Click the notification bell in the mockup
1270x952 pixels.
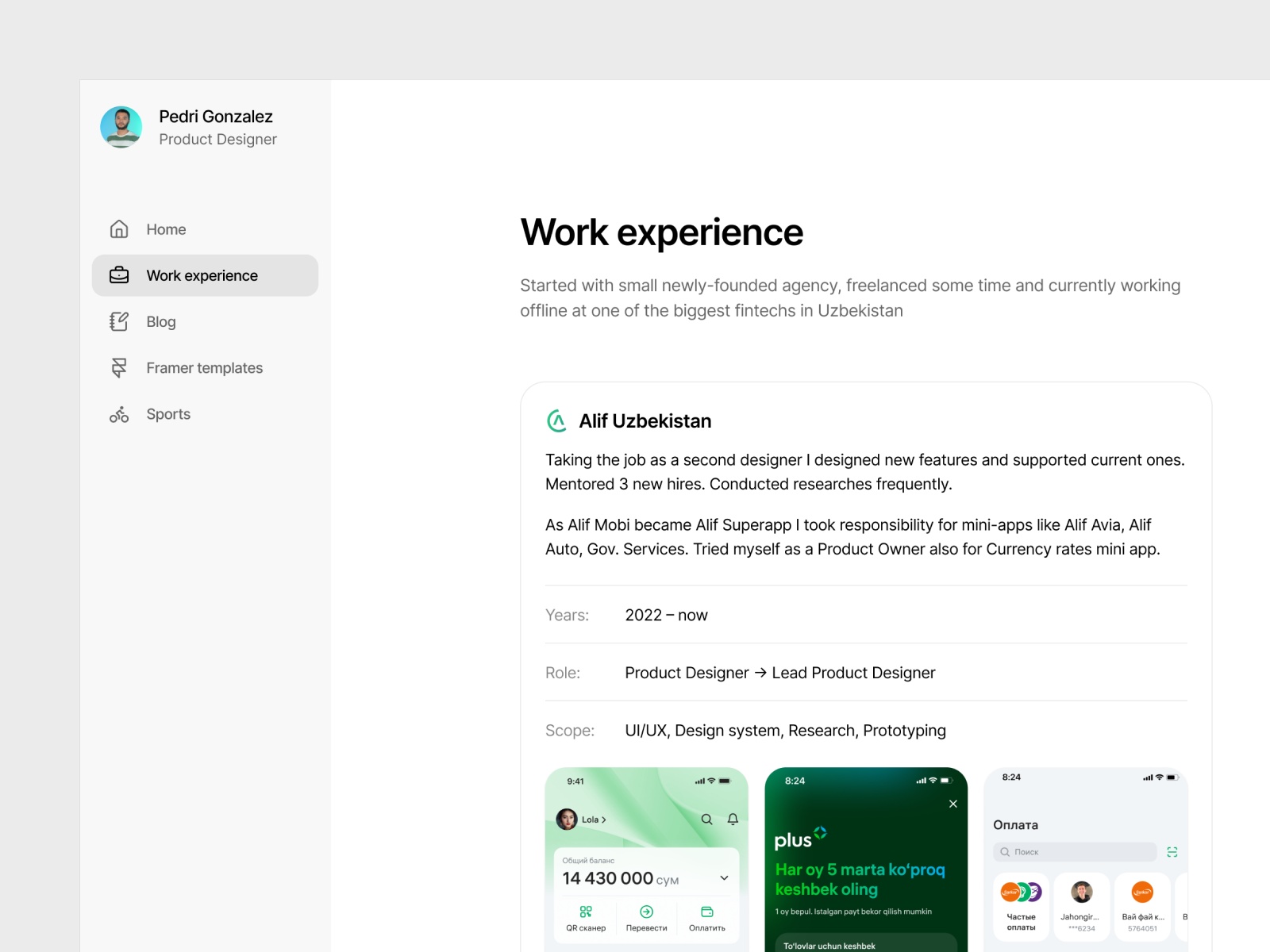pos(733,819)
